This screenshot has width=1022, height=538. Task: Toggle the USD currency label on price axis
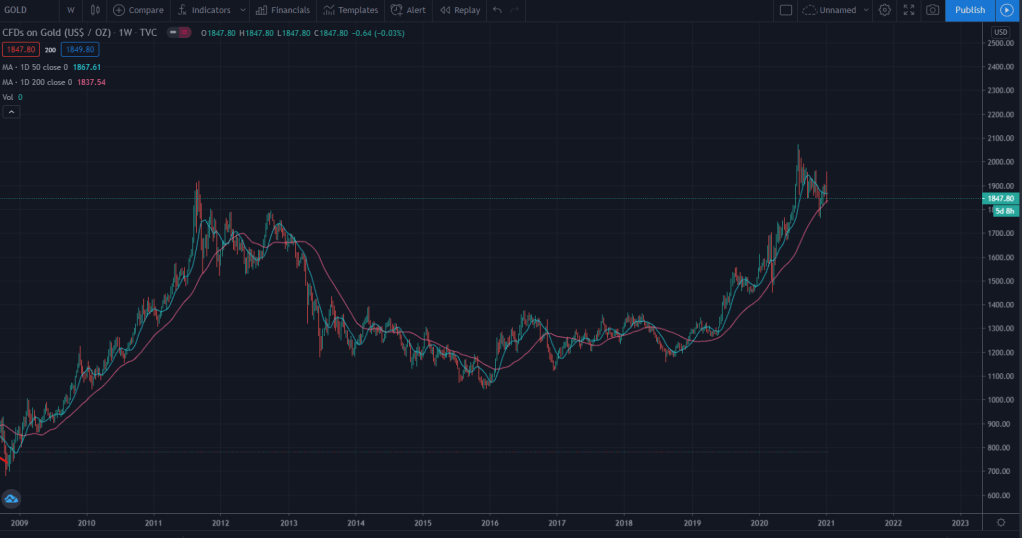[997, 32]
